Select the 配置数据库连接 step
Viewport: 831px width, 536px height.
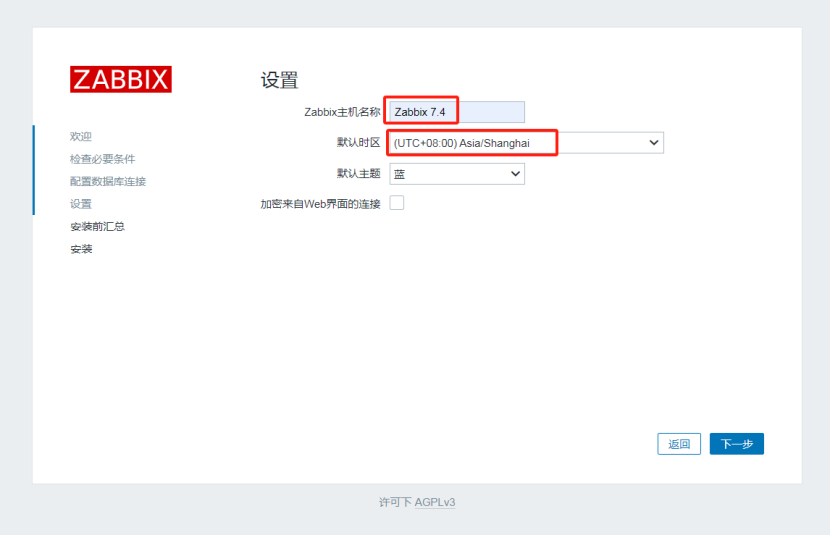point(108,181)
